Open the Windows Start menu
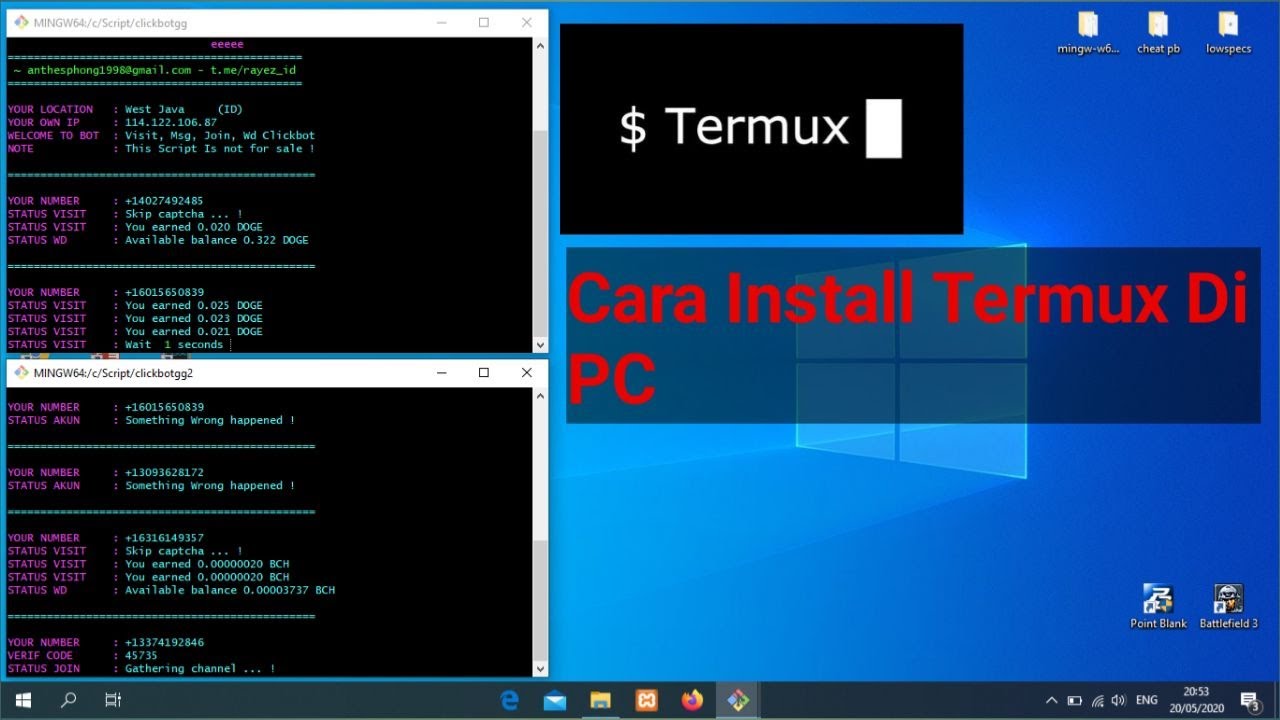Image resolution: width=1280 pixels, height=720 pixels. (x=23, y=701)
